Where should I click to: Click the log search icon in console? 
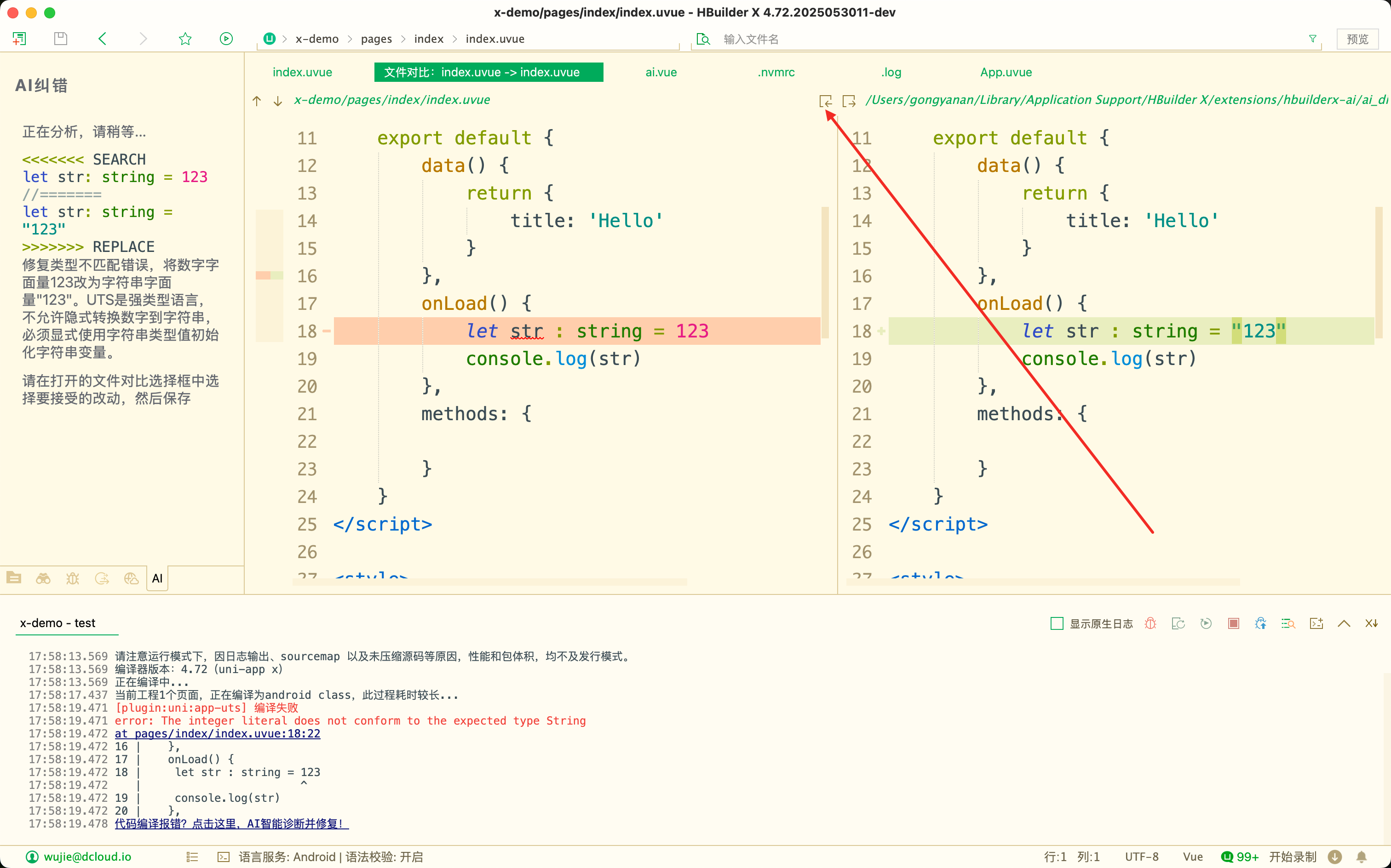1288,623
